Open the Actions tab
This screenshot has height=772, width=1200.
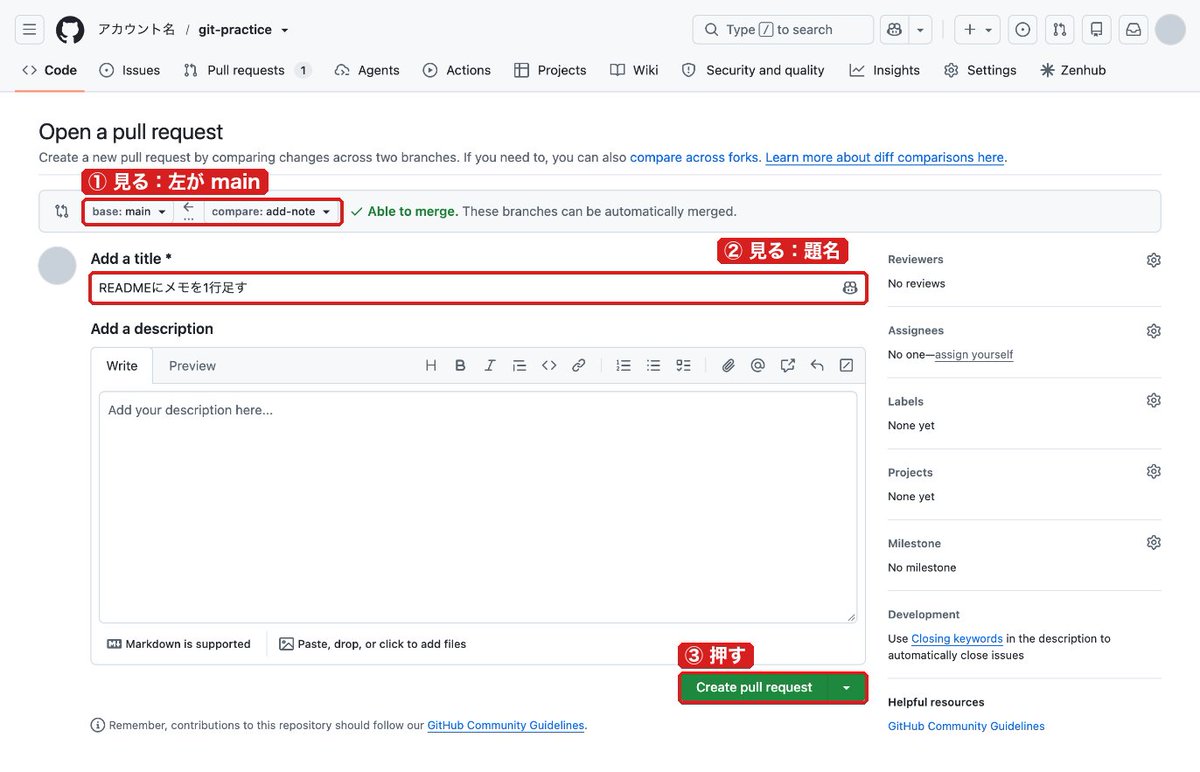pos(457,70)
